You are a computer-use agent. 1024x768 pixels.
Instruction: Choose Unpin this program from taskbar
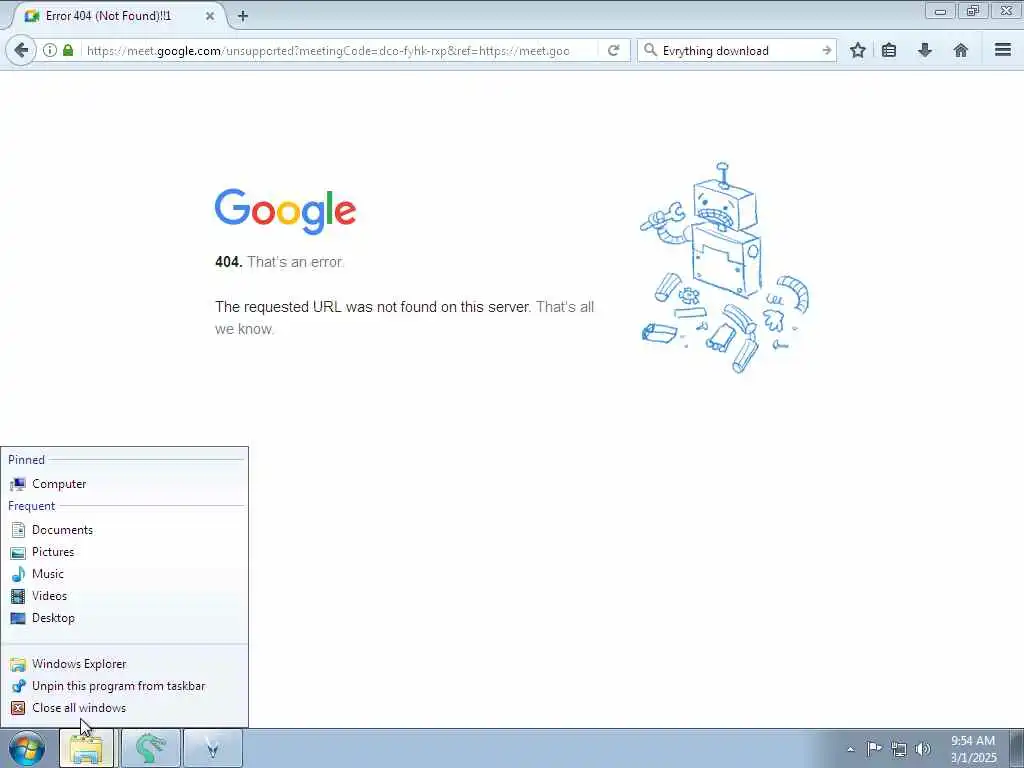point(124,686)
